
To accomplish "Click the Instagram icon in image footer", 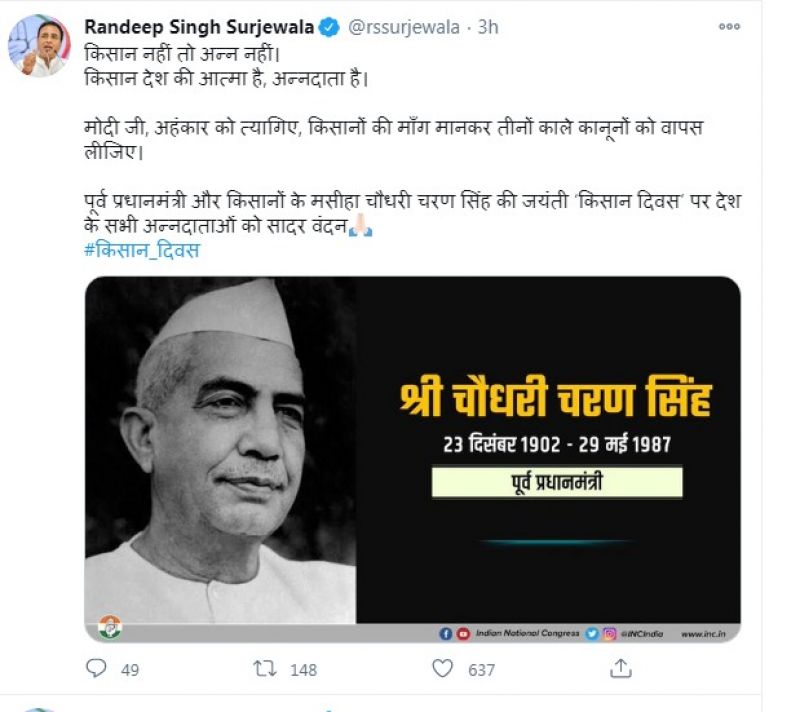I will click(x=610, y=633).
